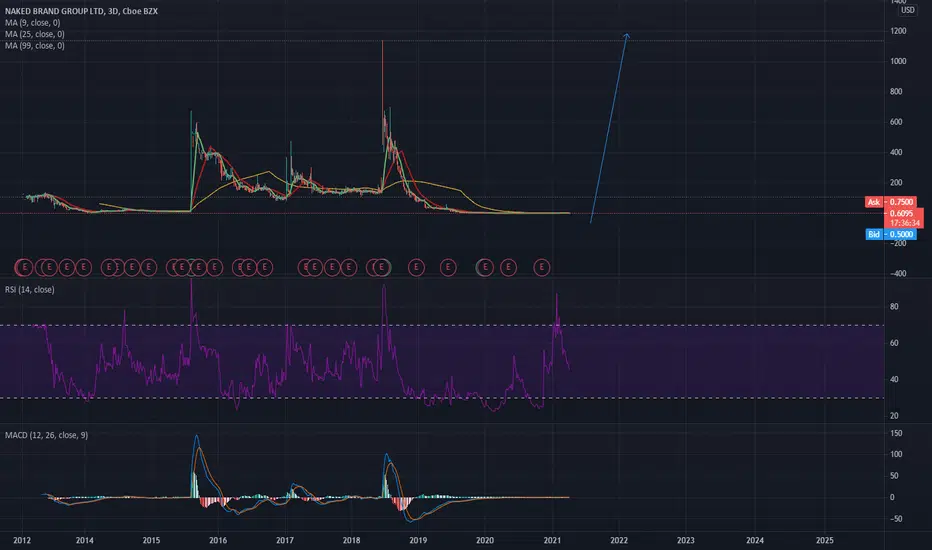Click the -400 value on the price scale

(896, 274)
